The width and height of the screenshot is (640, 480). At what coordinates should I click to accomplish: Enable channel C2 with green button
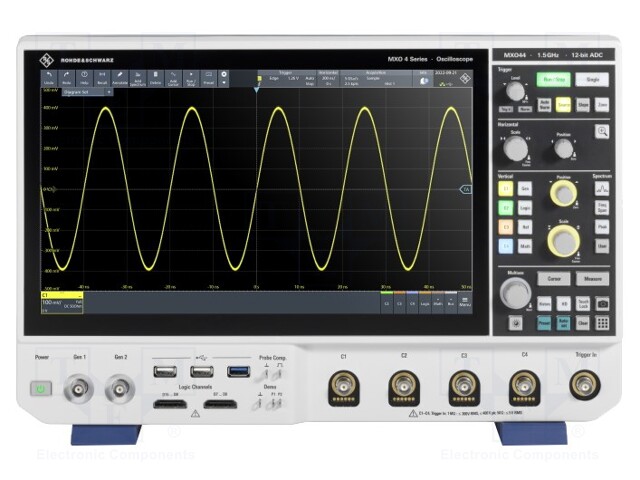point(505,206)
